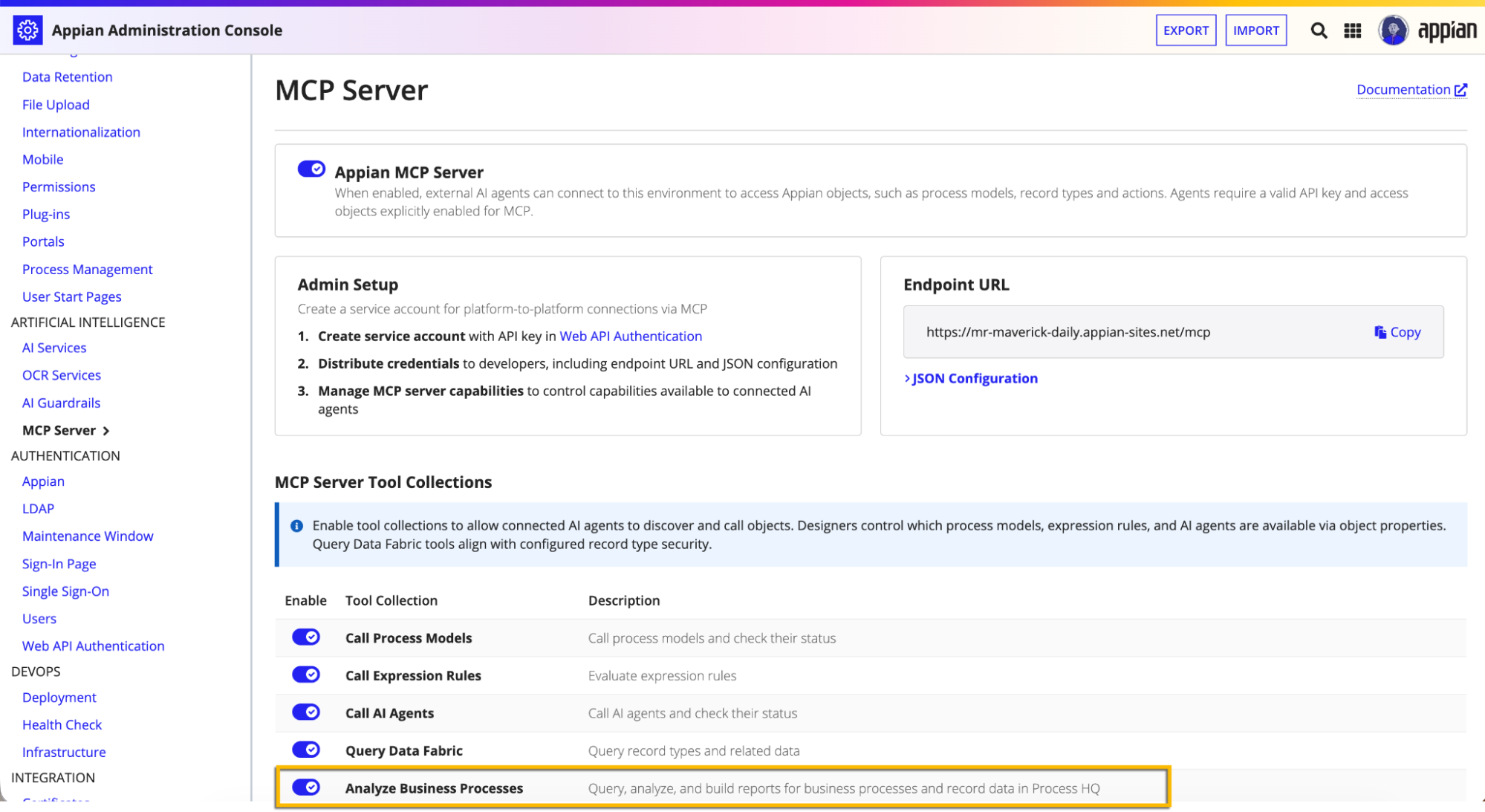Click the EXPORT button
This screenshot has height=812, width=1485.
(x=1186, y=30)
